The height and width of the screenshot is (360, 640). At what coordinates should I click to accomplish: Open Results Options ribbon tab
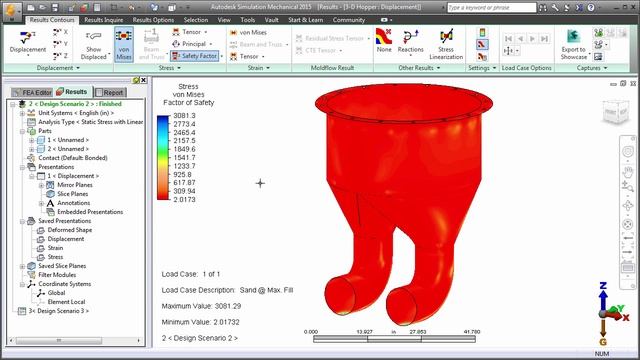coord(153,20)
